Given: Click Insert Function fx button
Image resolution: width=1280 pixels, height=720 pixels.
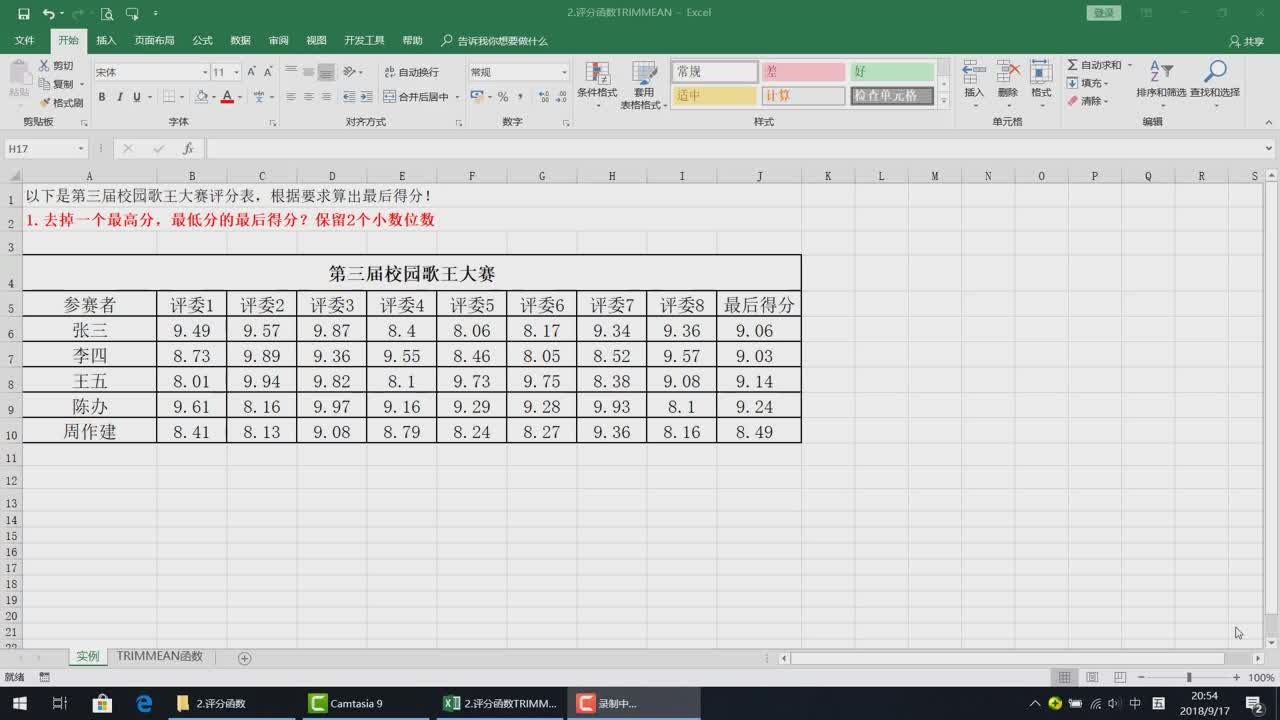Looking at the screenshot, I should point(188,149).
